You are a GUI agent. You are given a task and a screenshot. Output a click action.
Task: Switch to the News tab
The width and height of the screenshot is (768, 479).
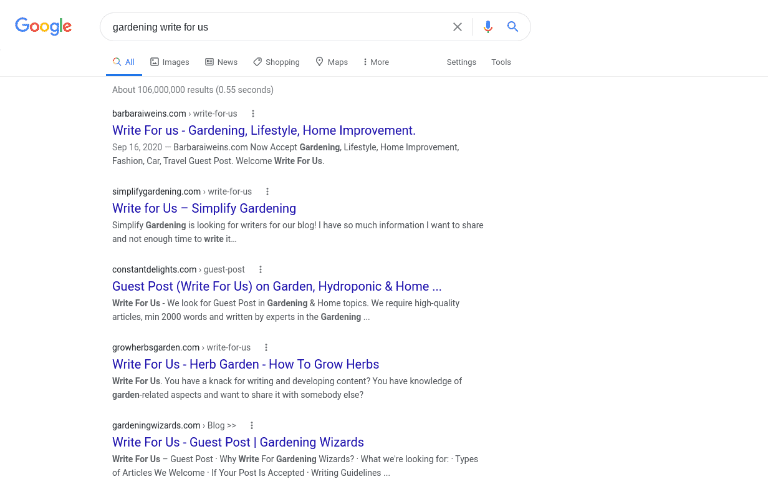click(x=221, y=62)
